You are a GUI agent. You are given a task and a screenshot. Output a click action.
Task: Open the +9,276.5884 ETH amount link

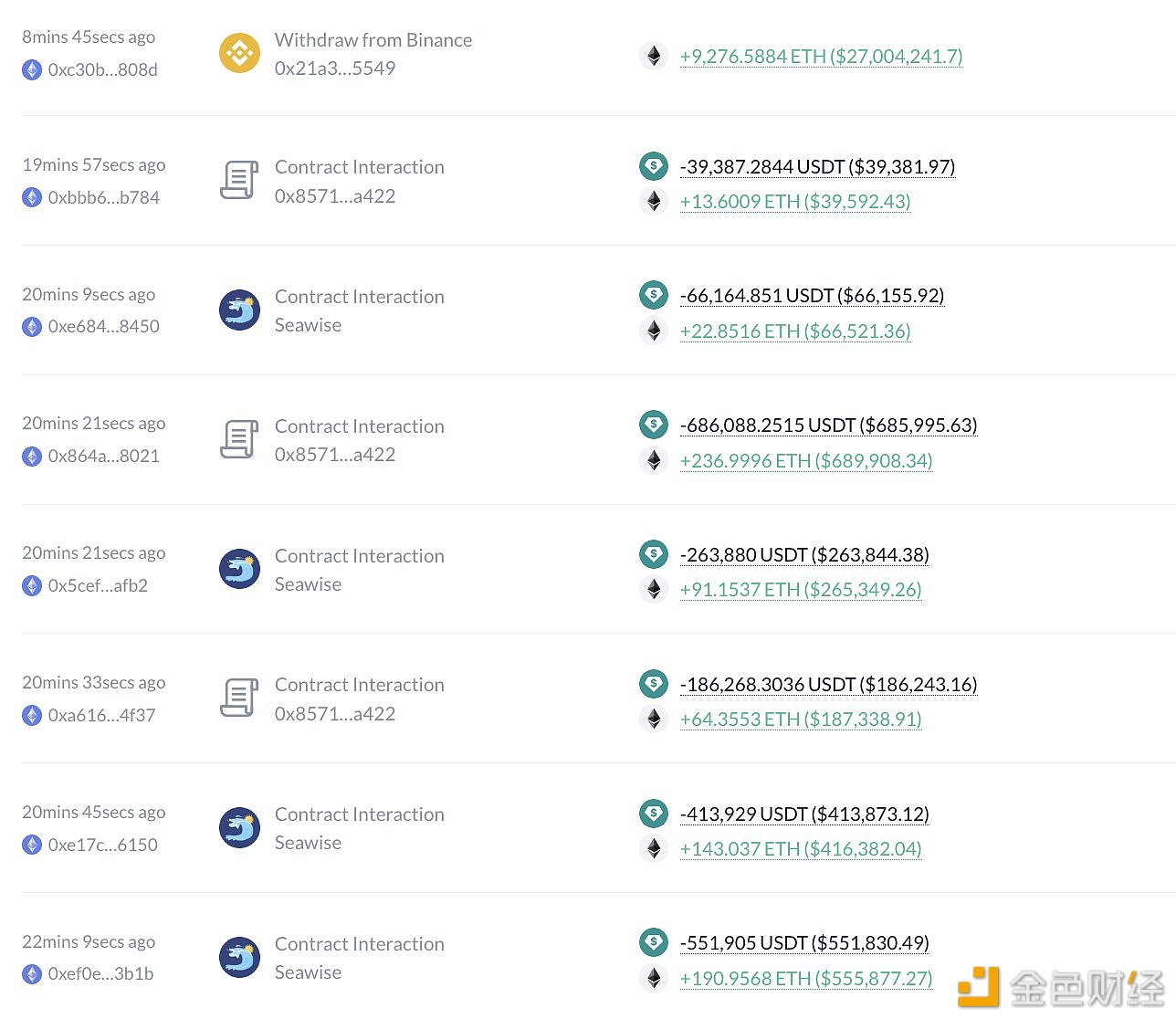pos(822,57)
